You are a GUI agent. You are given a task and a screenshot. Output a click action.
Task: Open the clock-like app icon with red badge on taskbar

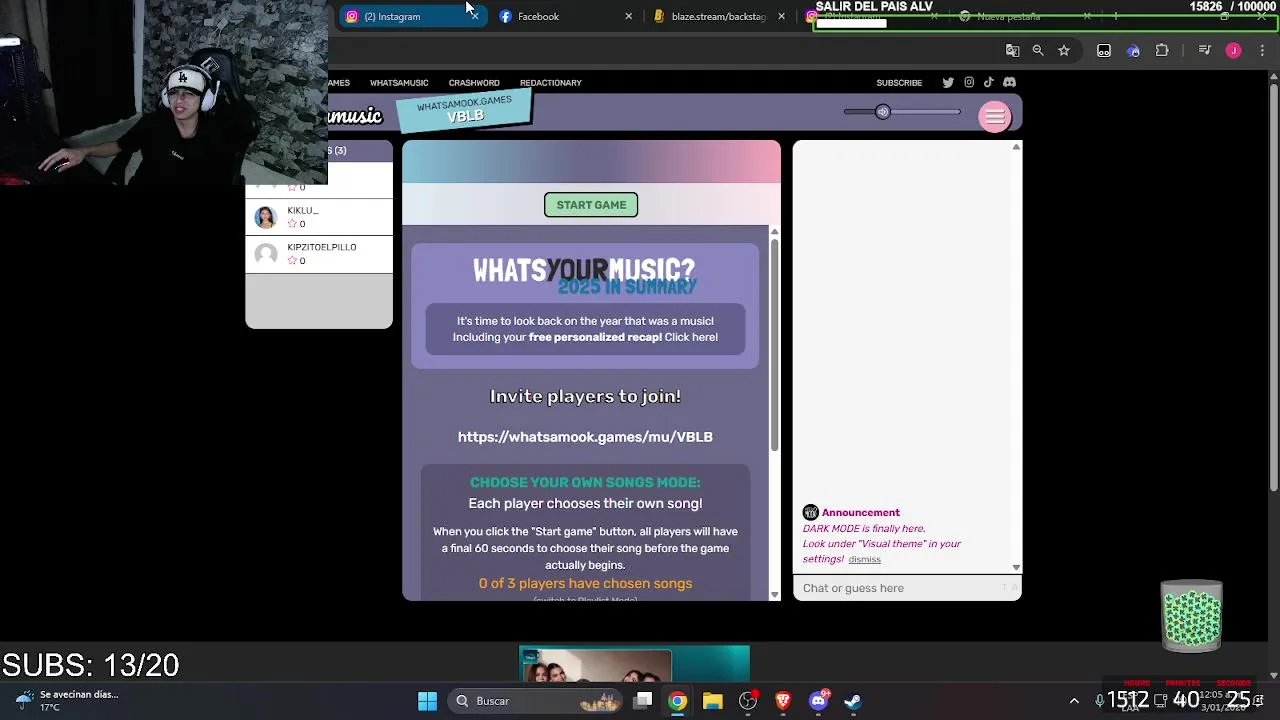pyautogui.click(x=748, y=701)
